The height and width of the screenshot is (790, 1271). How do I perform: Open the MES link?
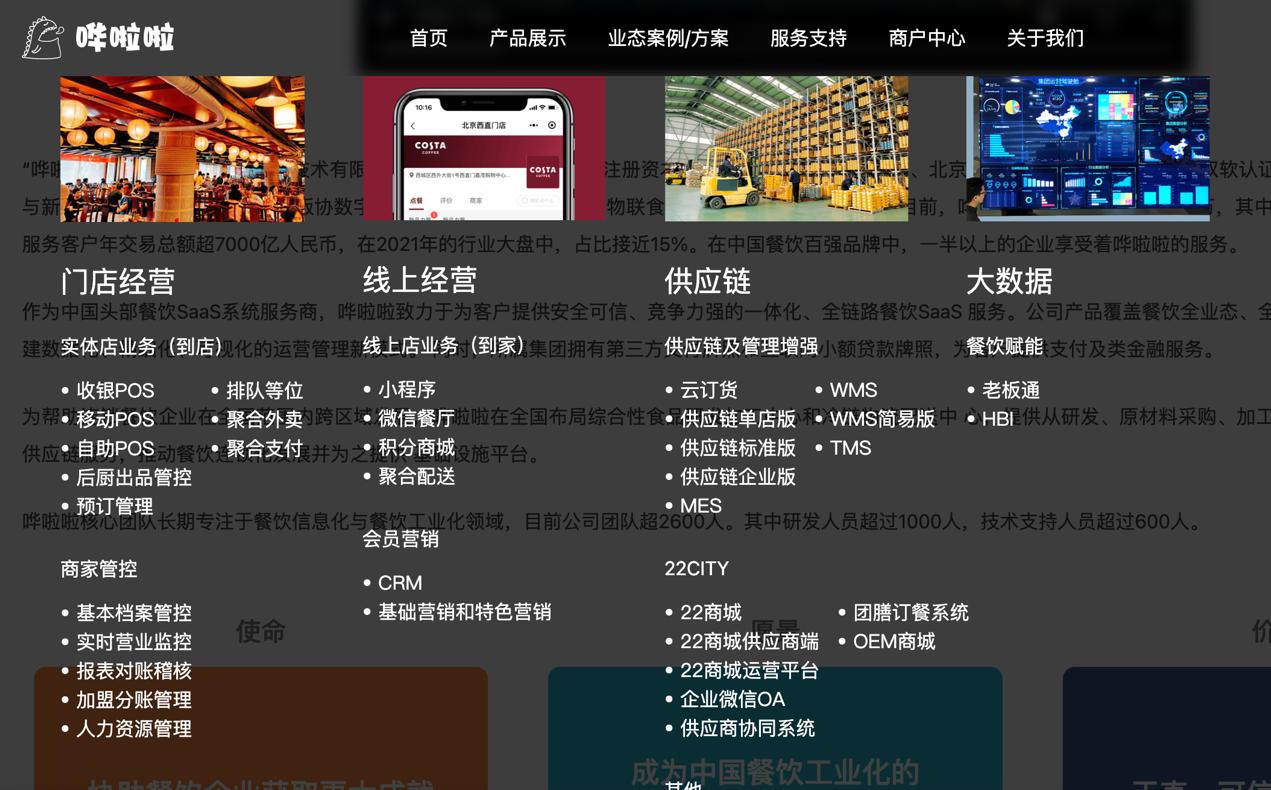(x=701, y=506)
